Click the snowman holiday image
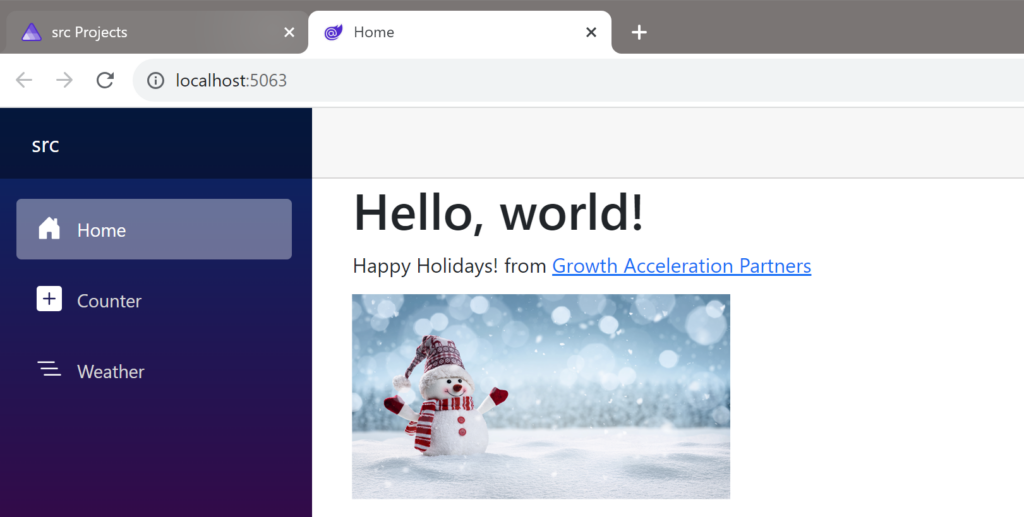The width and height of the screenshot is (1024, 517). coord(541,396)
